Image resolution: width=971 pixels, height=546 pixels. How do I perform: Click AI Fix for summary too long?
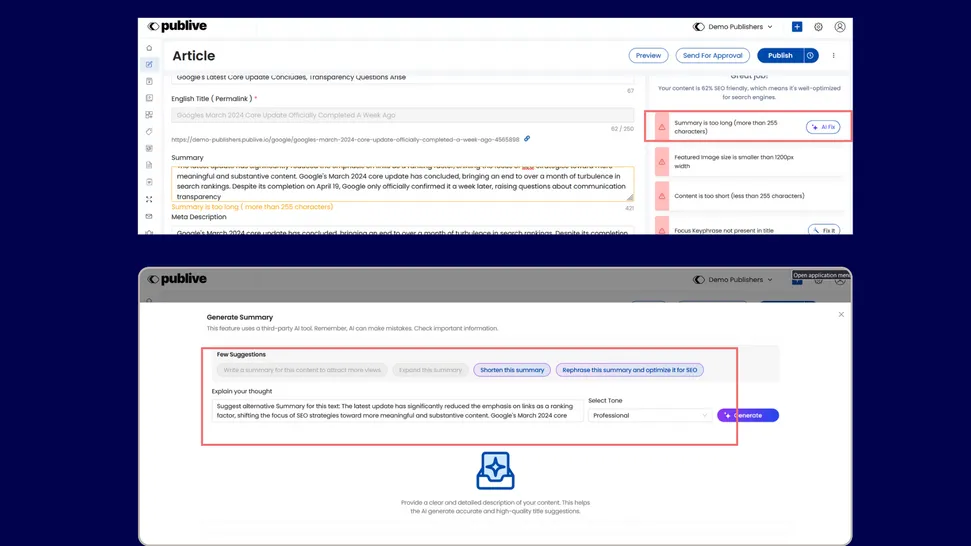(x=823, y=127)
